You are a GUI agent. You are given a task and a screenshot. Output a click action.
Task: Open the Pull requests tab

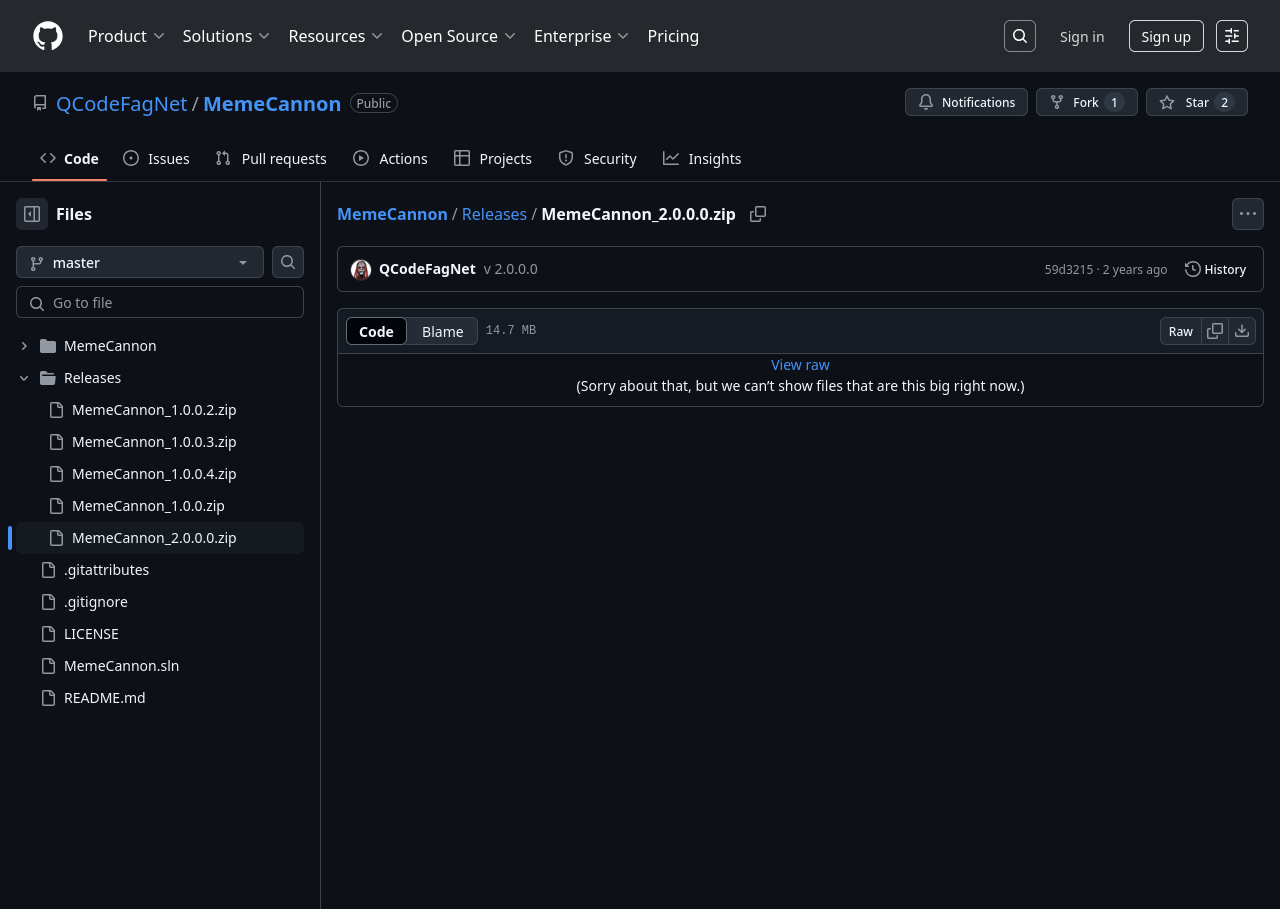point(271,158)
